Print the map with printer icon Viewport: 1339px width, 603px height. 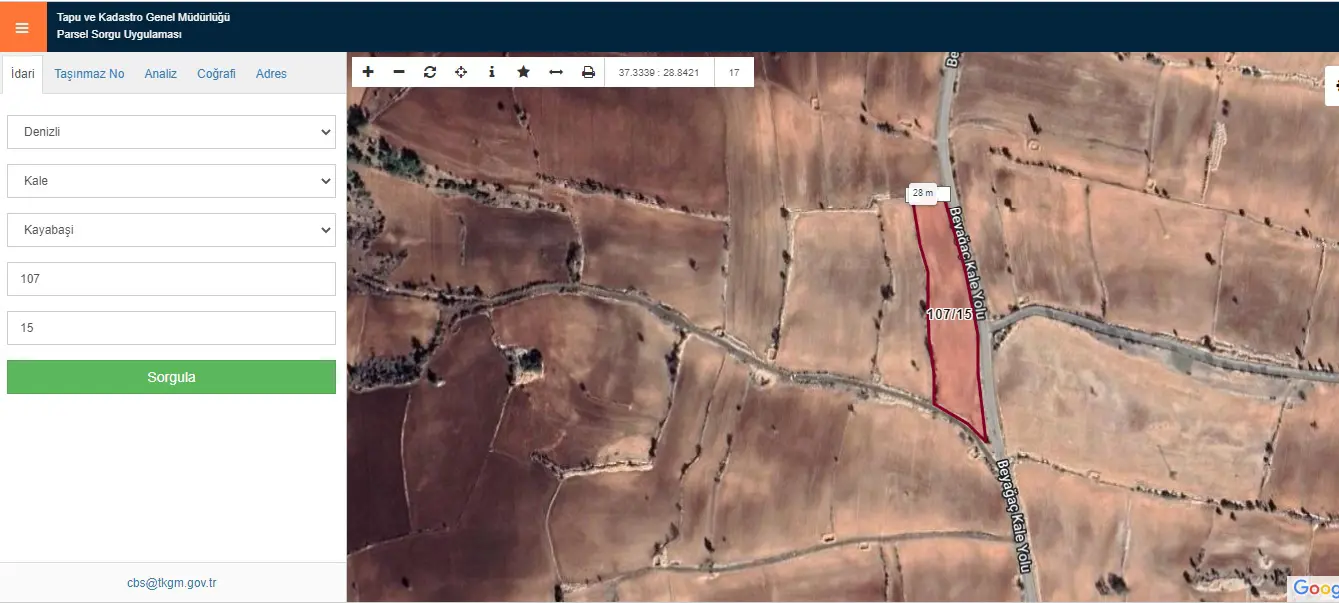click(x=588, y=72)
